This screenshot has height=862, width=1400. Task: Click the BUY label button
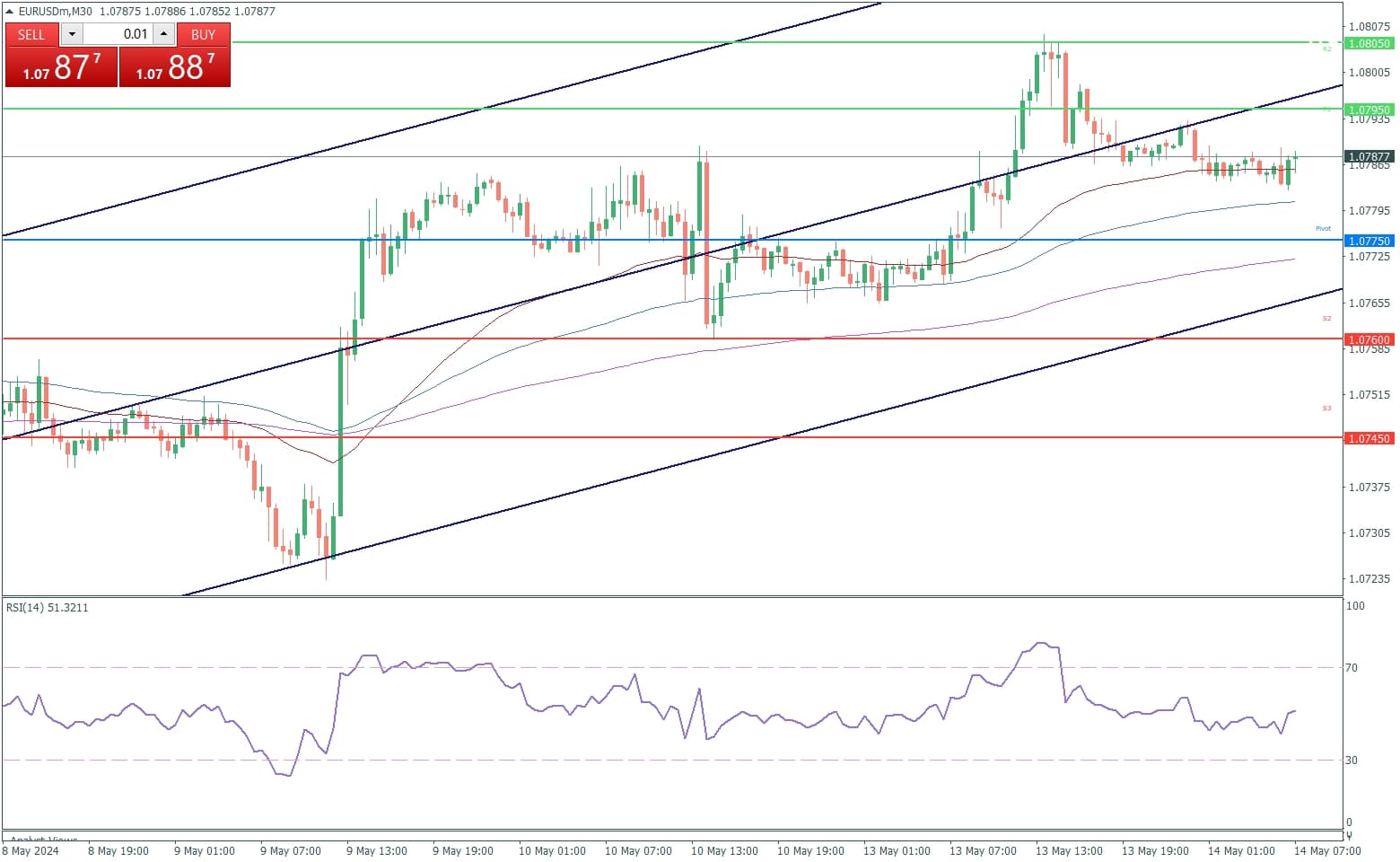[x=204, y=34]
